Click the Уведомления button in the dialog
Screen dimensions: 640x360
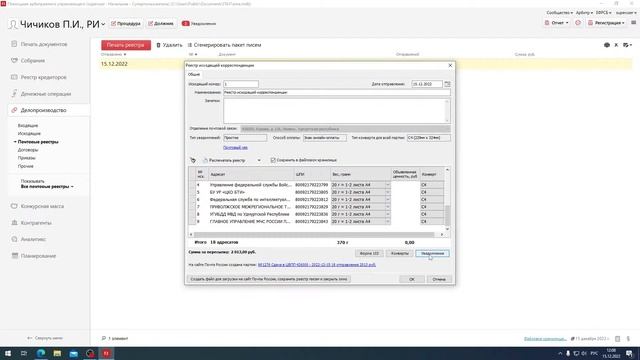pos(433,253)
